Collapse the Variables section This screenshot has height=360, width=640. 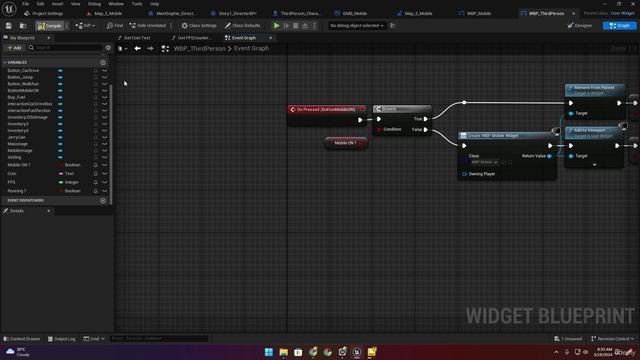tap(5, 62)
